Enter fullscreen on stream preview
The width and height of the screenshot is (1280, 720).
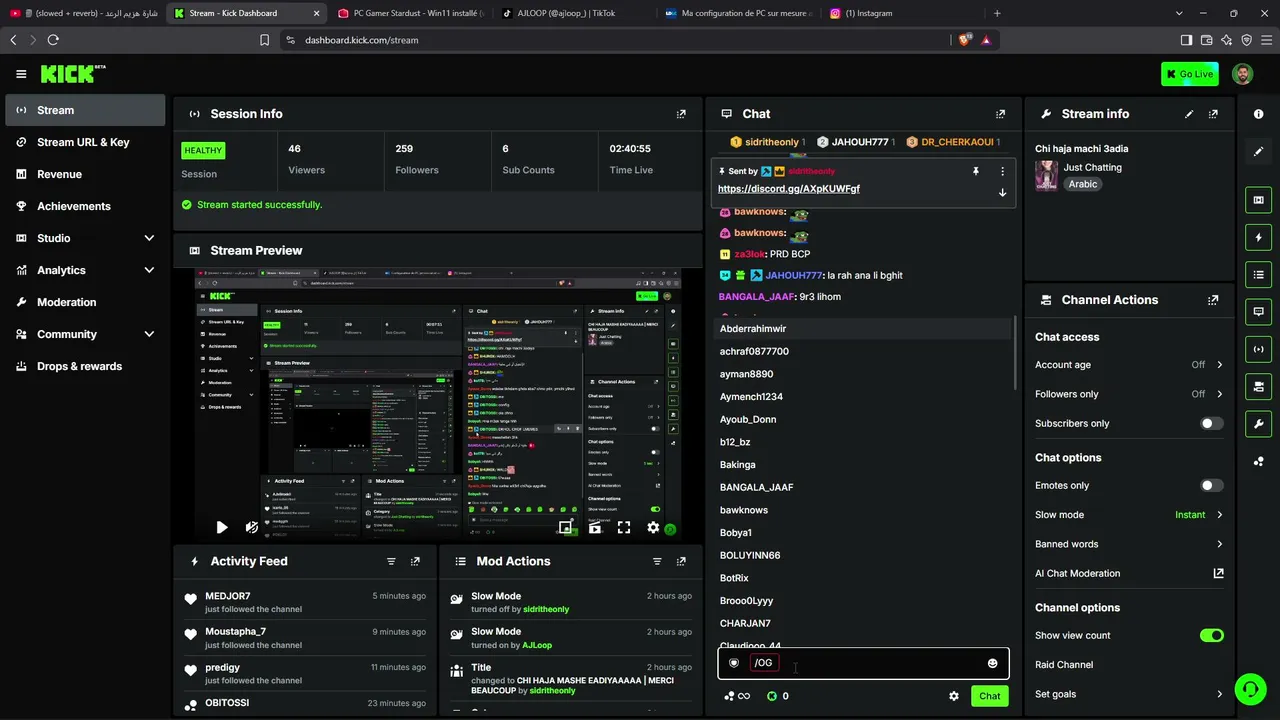(x=624, y=527)
